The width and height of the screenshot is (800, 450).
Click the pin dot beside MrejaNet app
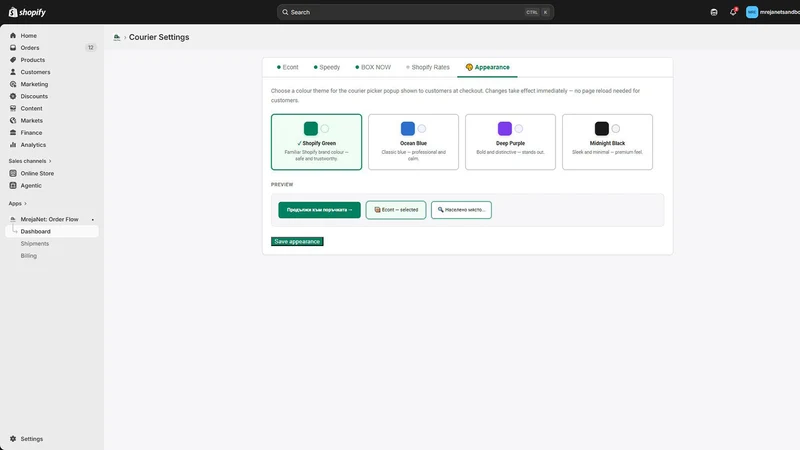(x=93, y=220)
